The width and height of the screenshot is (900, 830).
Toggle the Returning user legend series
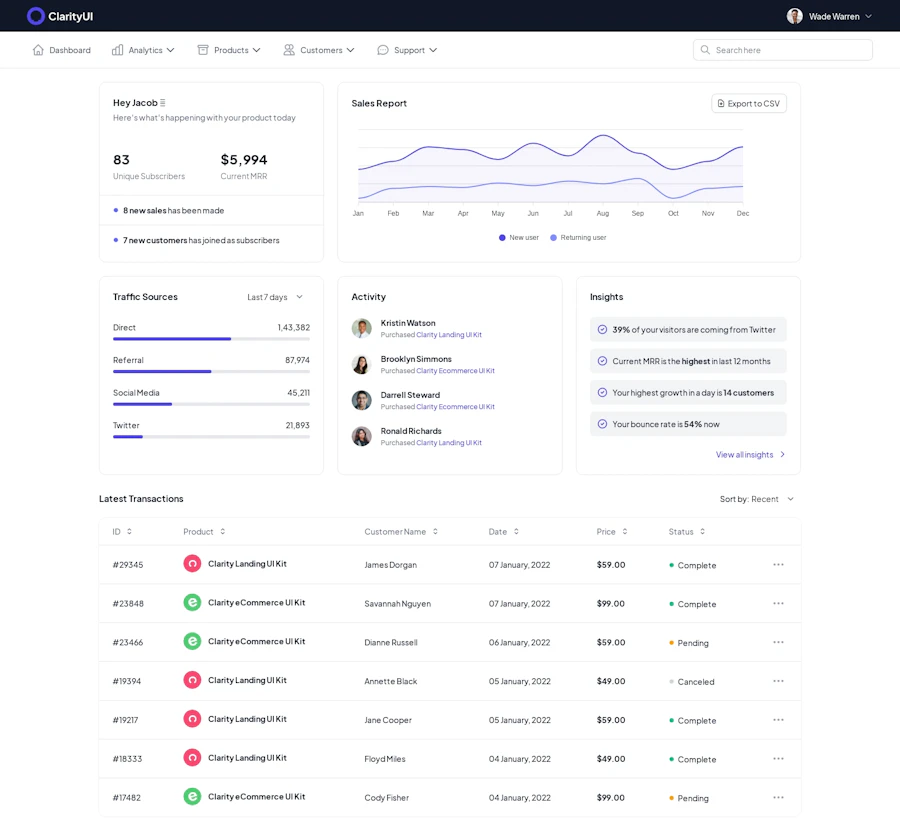point(578,238)
